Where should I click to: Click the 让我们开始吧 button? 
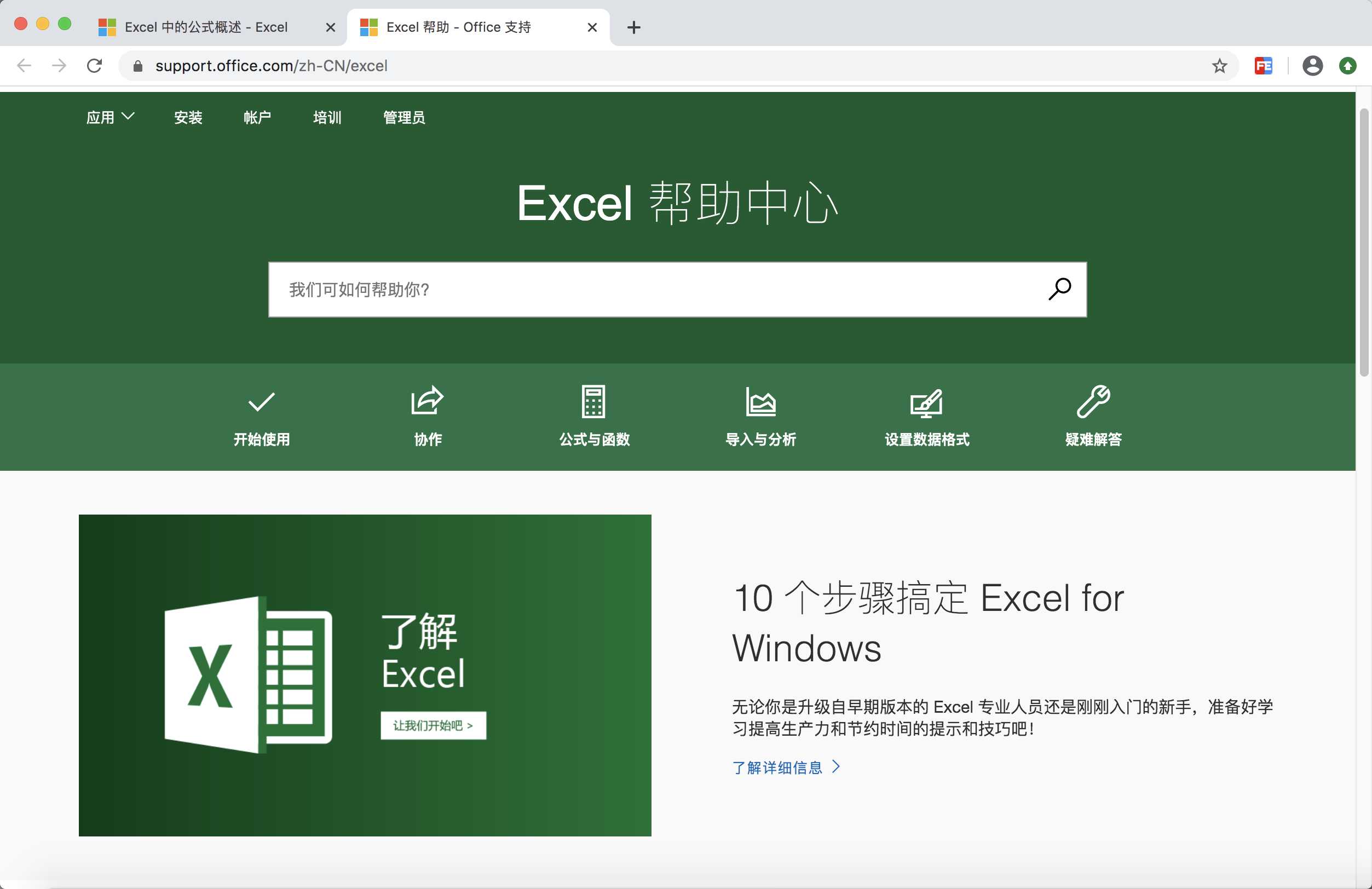coord(433,725)
